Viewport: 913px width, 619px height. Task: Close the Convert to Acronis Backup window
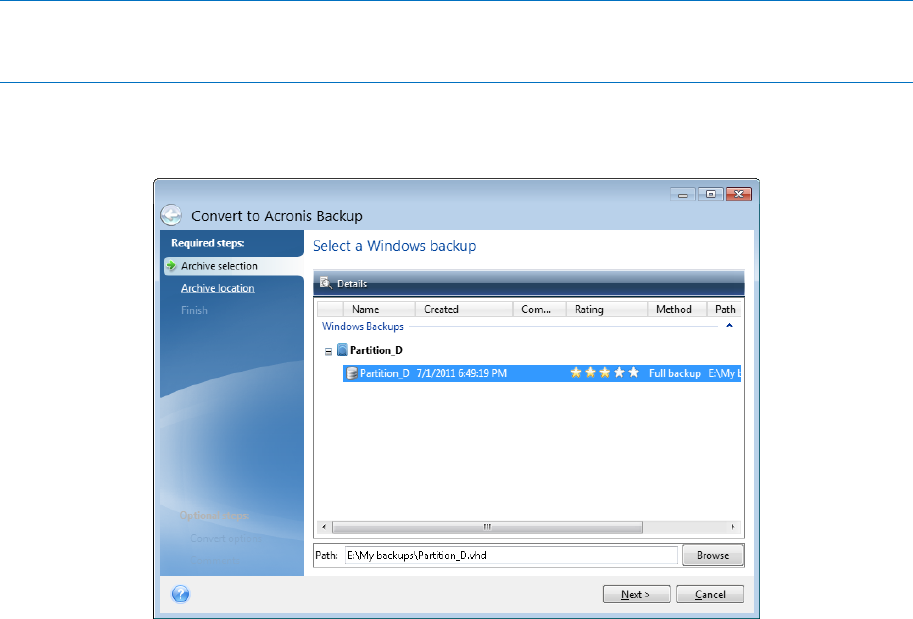click(x=738, y=194)
